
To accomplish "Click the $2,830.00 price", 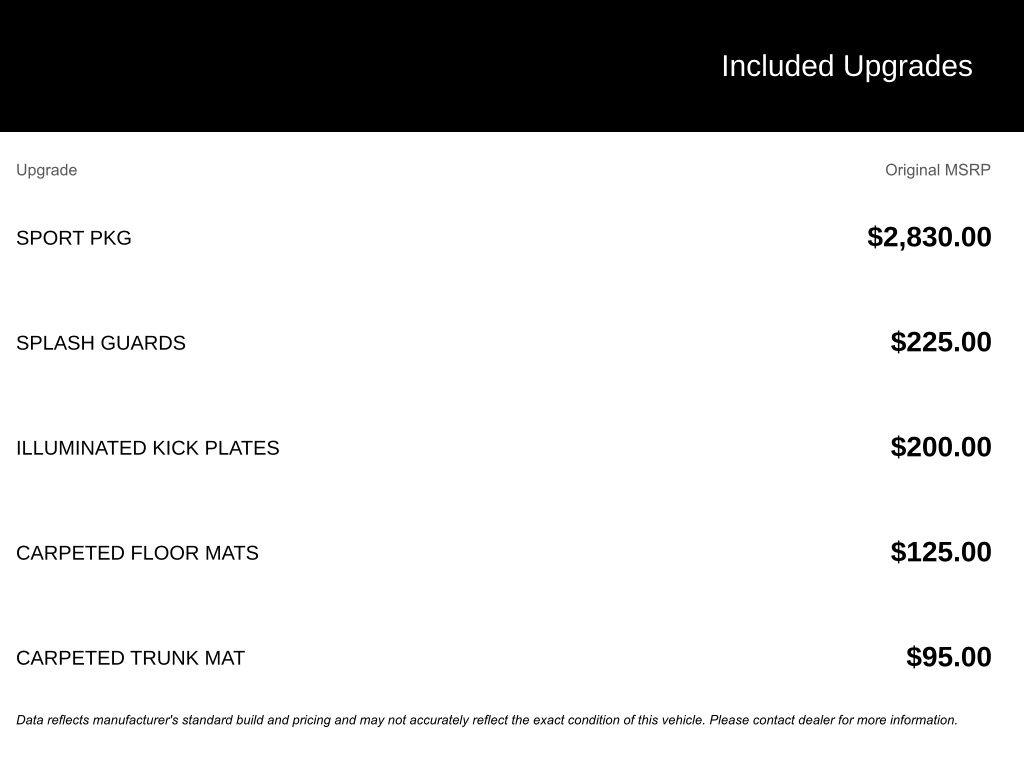I will click(929, 237).
